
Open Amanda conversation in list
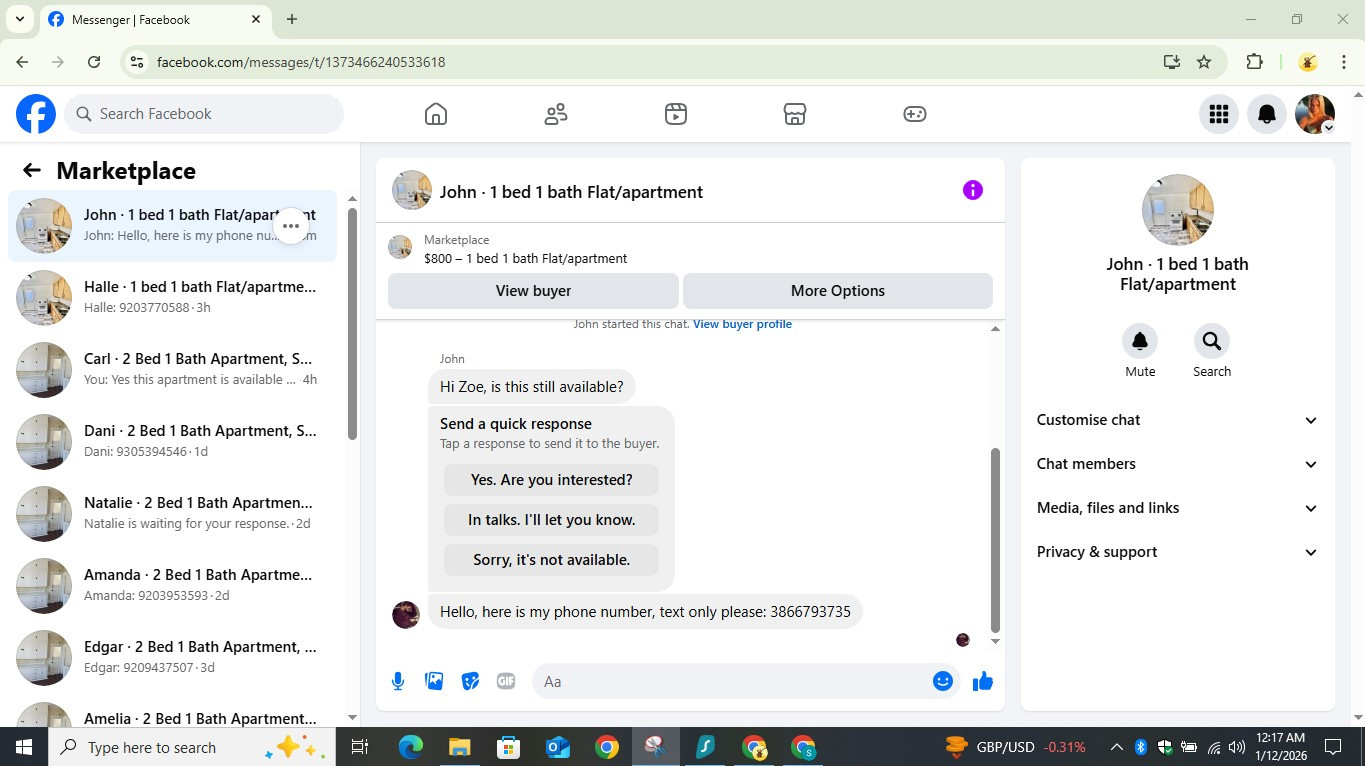click(172, 586)
